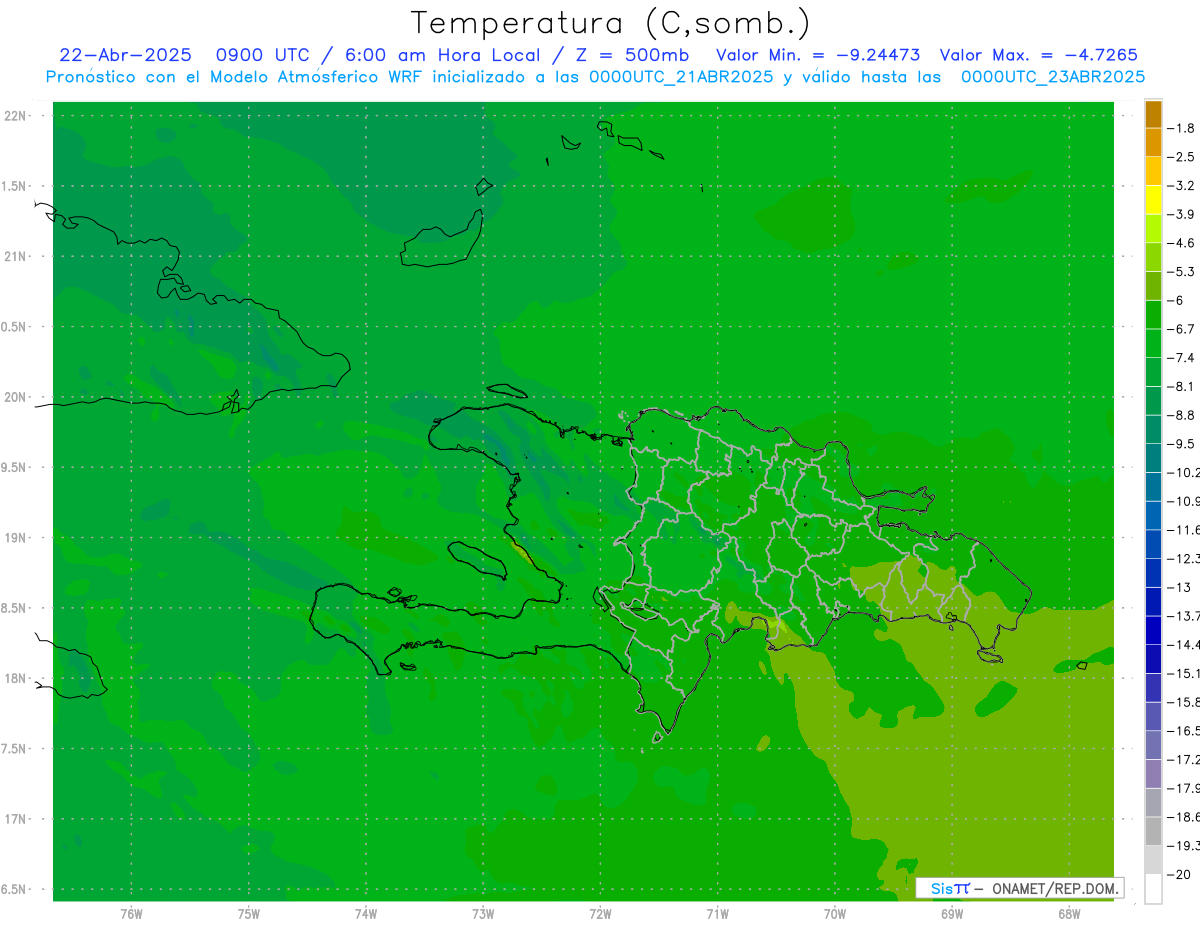This screenshot has height=927, width=1200.
Task: Click the 'ONAMET/REP.DOM.' credit label
Action: click(x=1054, y=888)
